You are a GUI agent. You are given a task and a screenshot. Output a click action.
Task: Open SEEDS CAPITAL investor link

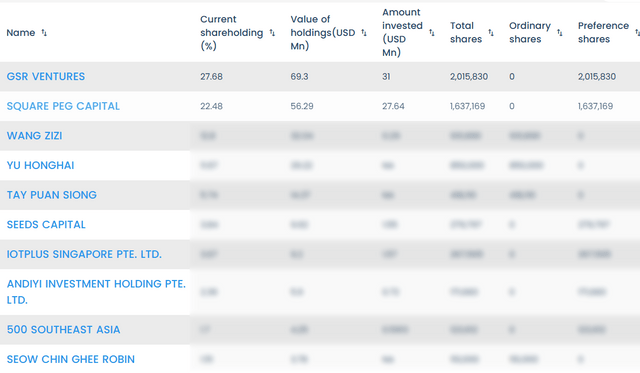click(x=46, y=224)
